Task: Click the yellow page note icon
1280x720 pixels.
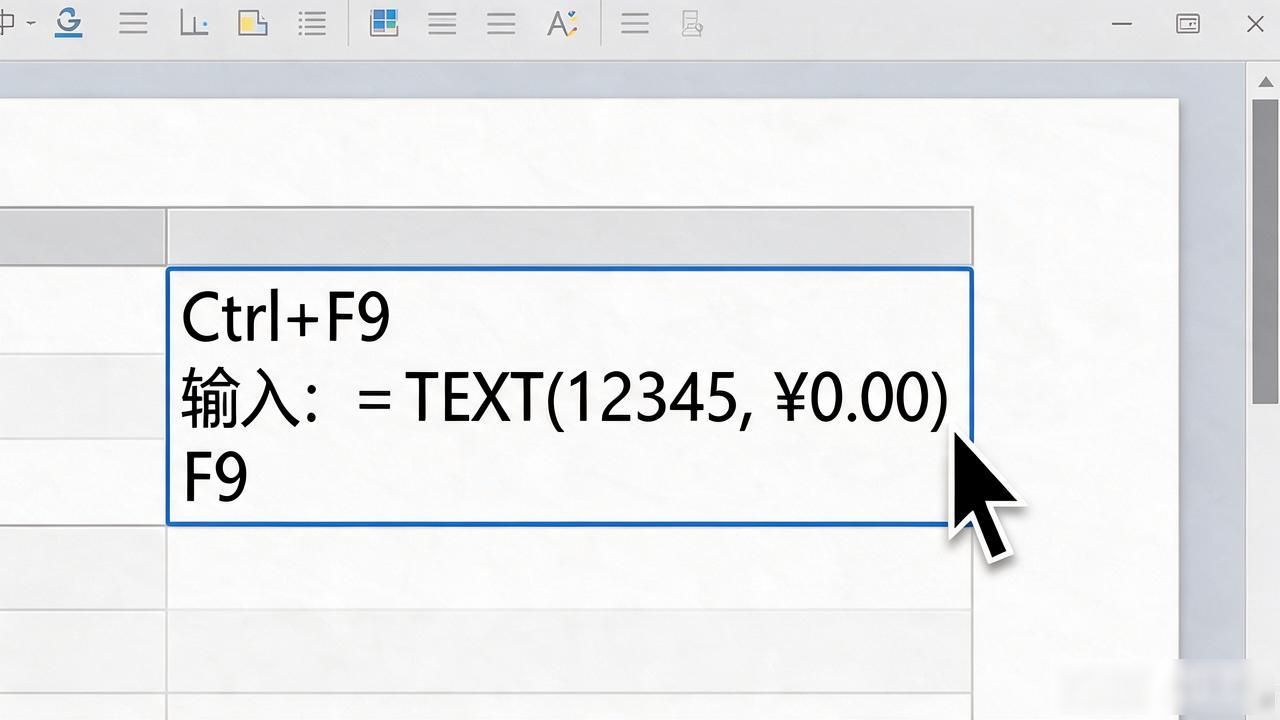Action: click(252, 23)
